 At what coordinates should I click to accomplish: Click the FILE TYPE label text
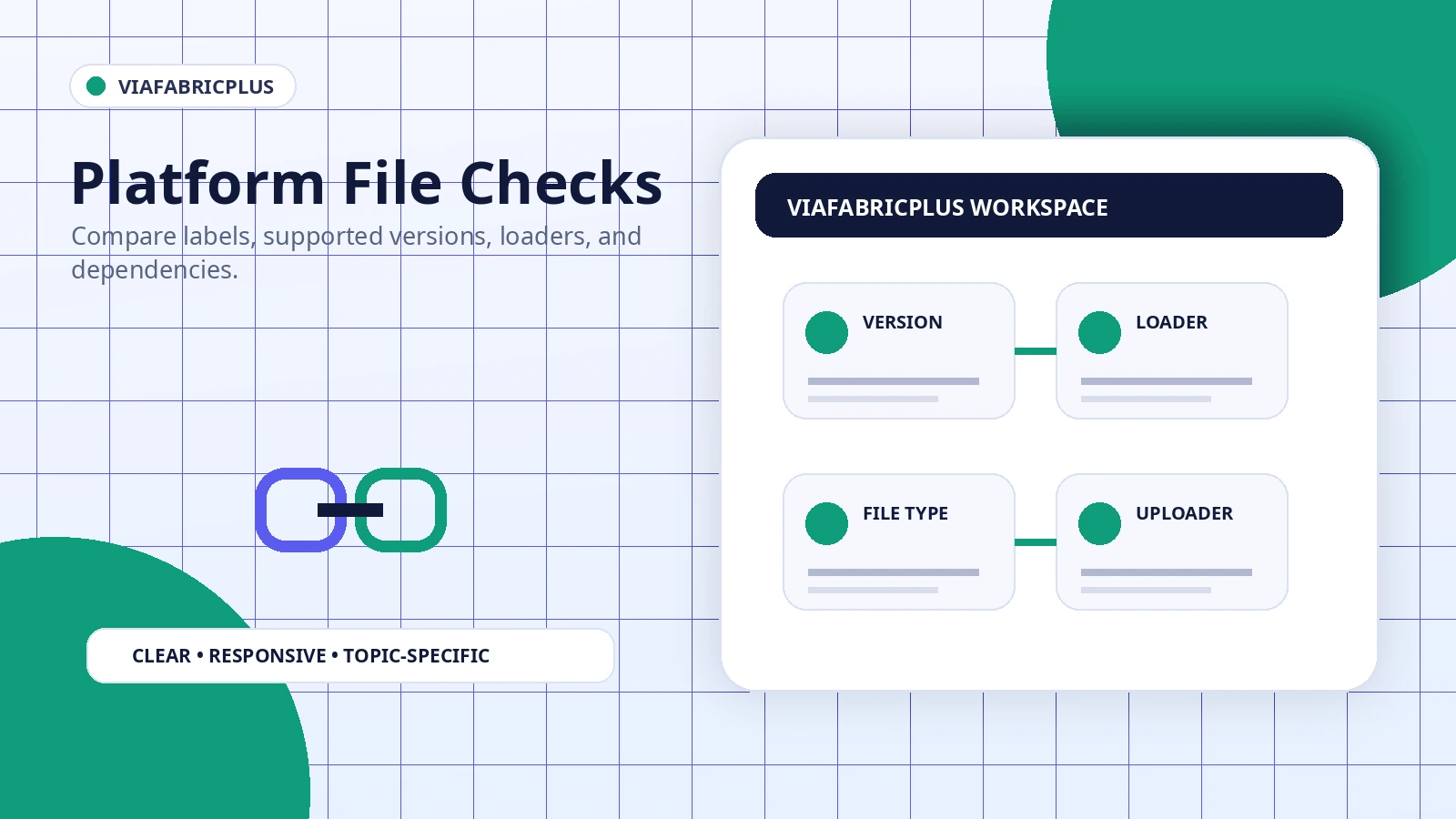905,513
